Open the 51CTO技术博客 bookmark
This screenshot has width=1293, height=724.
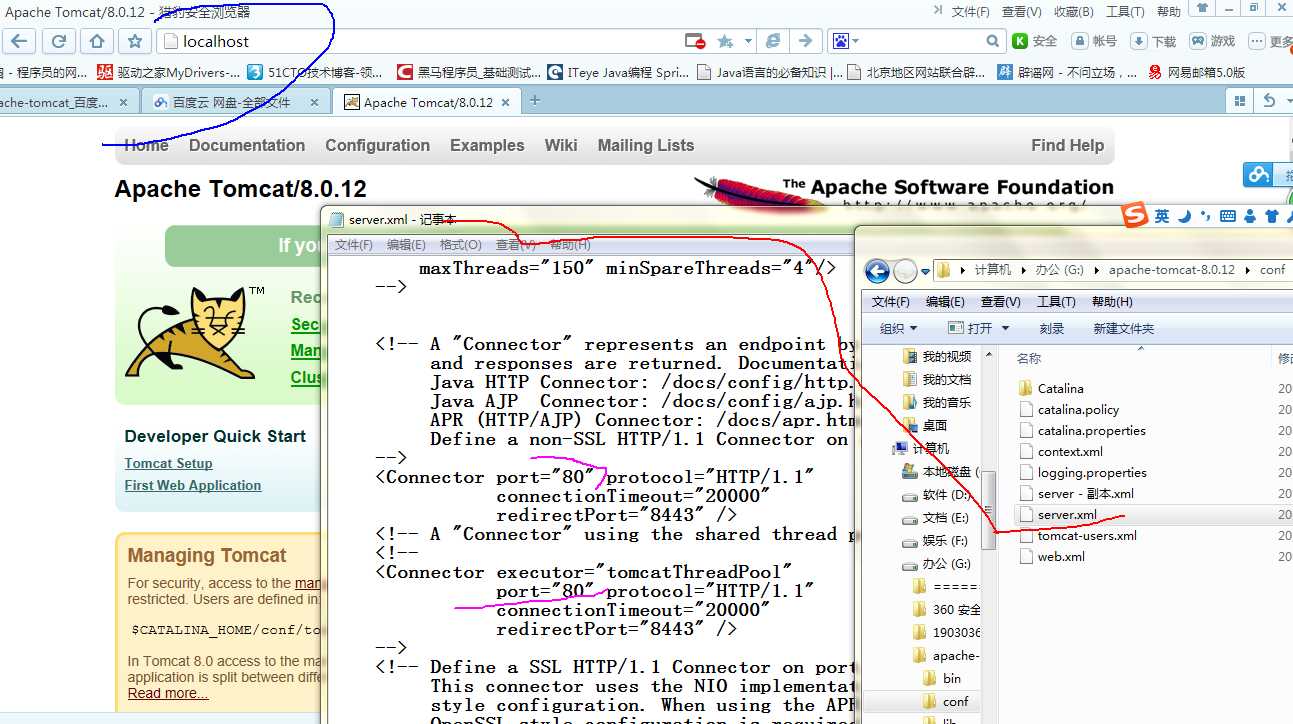(315, 72)
